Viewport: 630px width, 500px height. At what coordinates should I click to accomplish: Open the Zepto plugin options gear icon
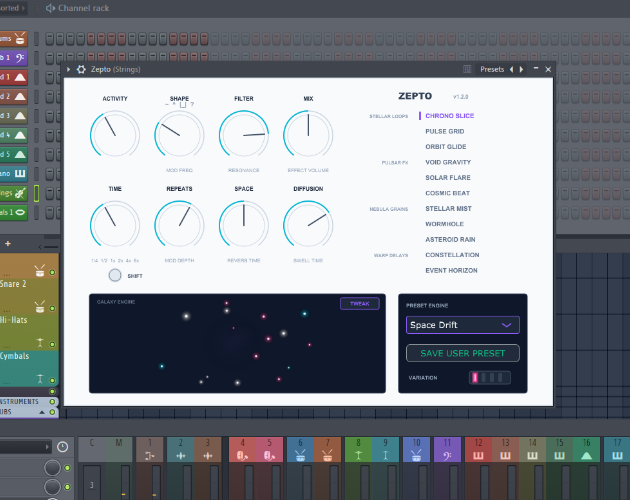[x=81, y=70]
